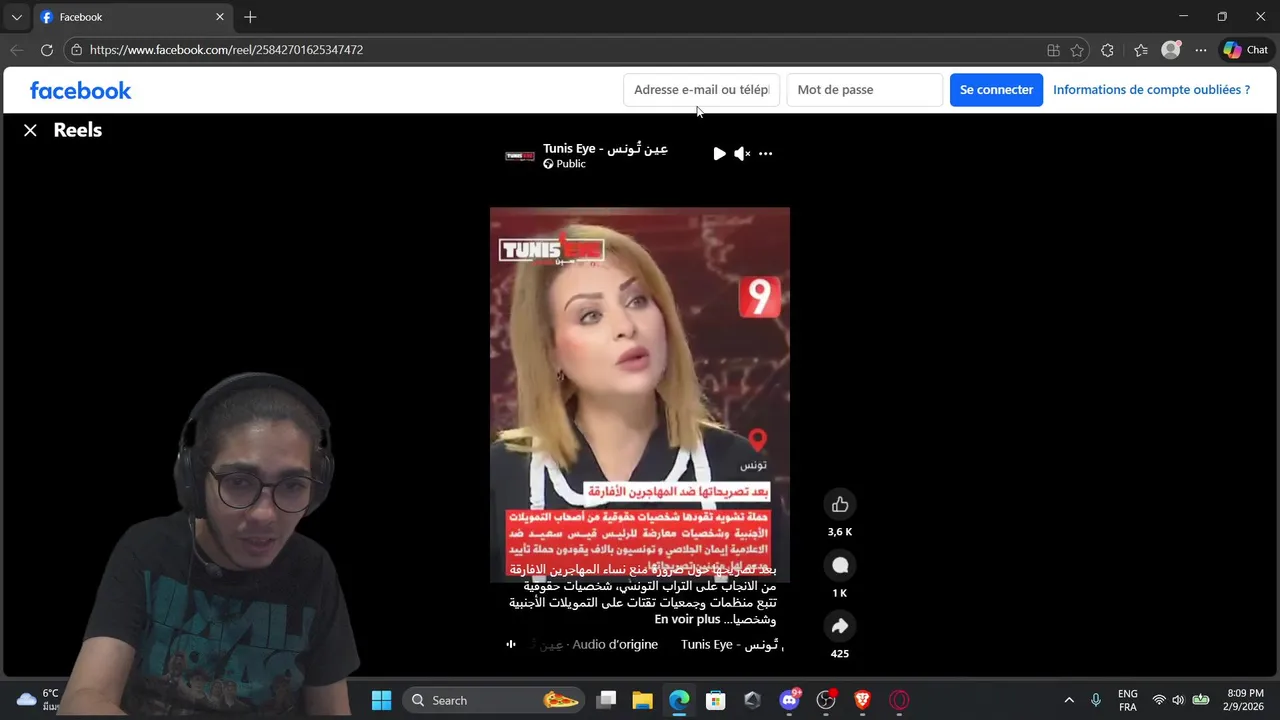Open browser tab list dropdown
The image size is (1280, 720).
pyautogui.click(x=16, y=17)
